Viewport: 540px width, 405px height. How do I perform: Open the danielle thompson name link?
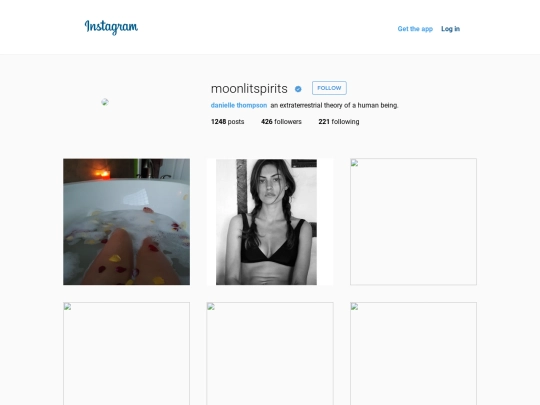coord(239,105)
